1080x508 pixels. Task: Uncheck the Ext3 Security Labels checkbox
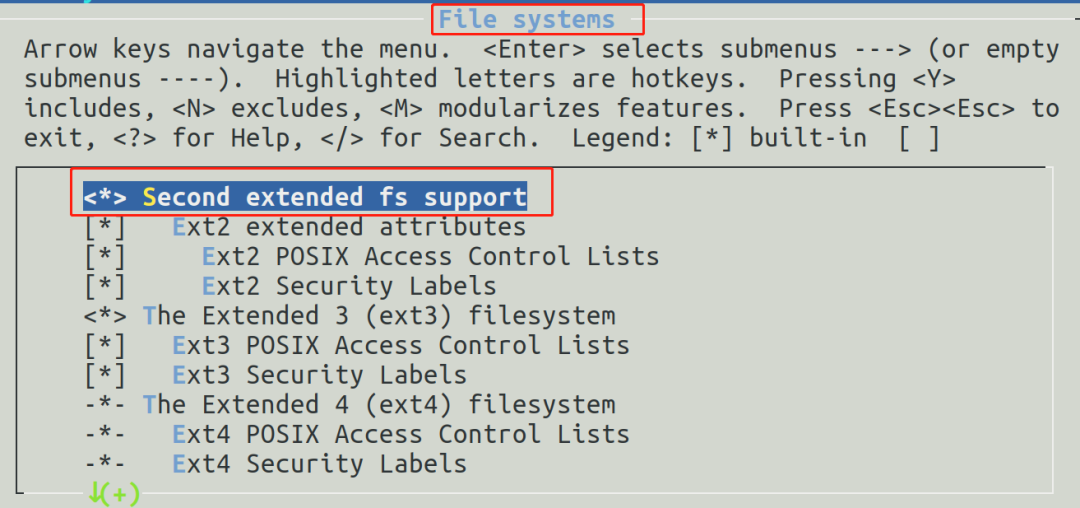click(x=105, y=376)
